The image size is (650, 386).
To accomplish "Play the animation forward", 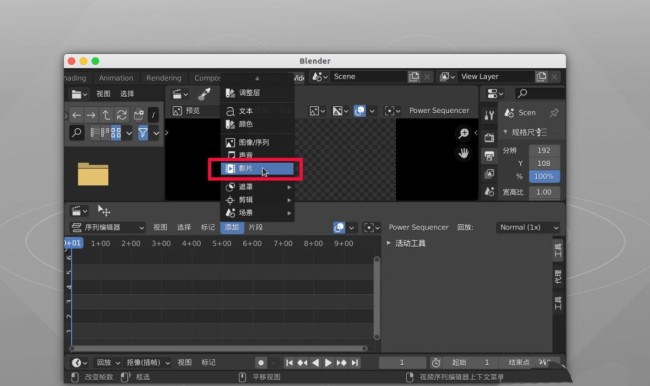I will coord(328,363).
